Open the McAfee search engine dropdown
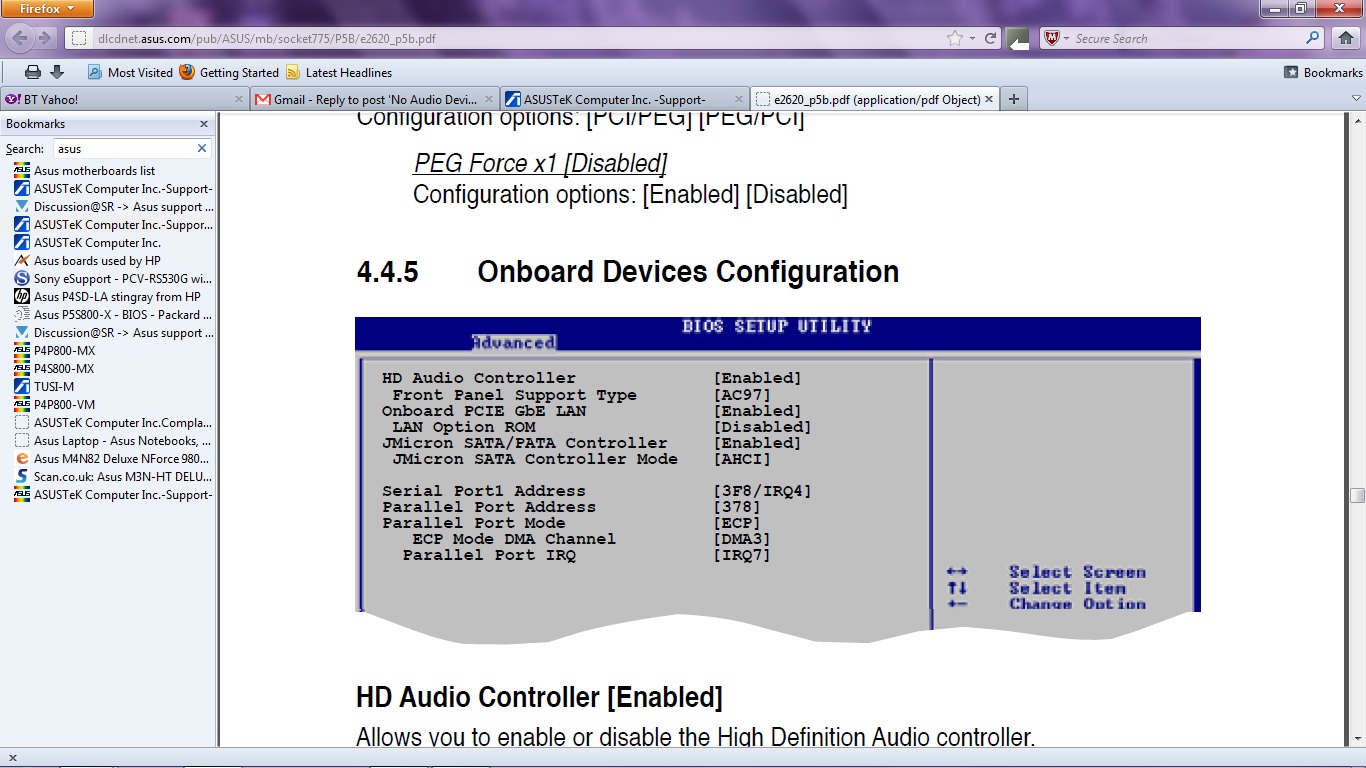 click(x=1056, y=38)
